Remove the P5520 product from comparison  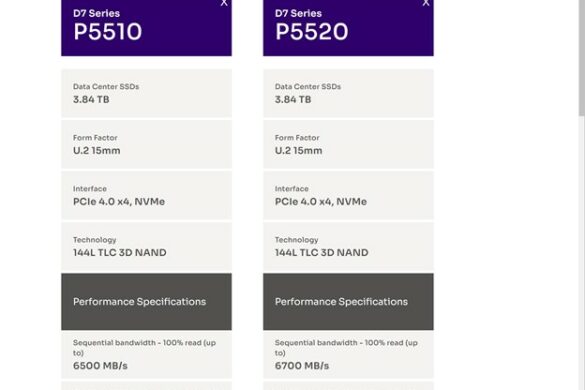(426, 3)
